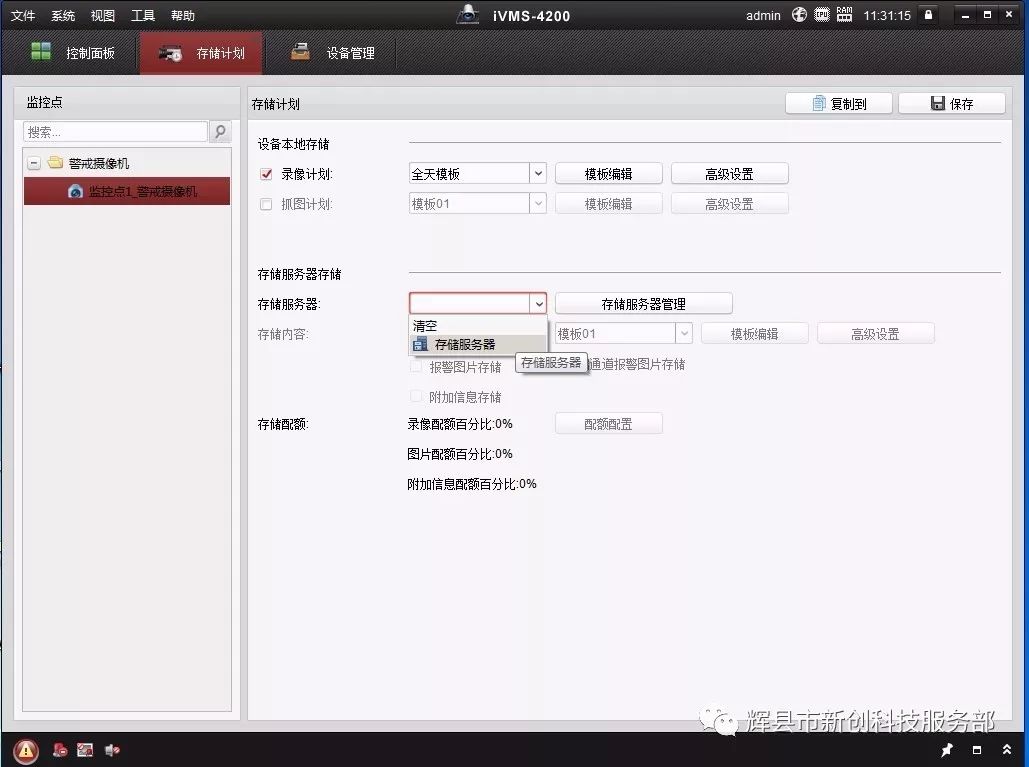Open the 工具 menu
This screenshot has height=767, width=1029.
coord(142,16)
